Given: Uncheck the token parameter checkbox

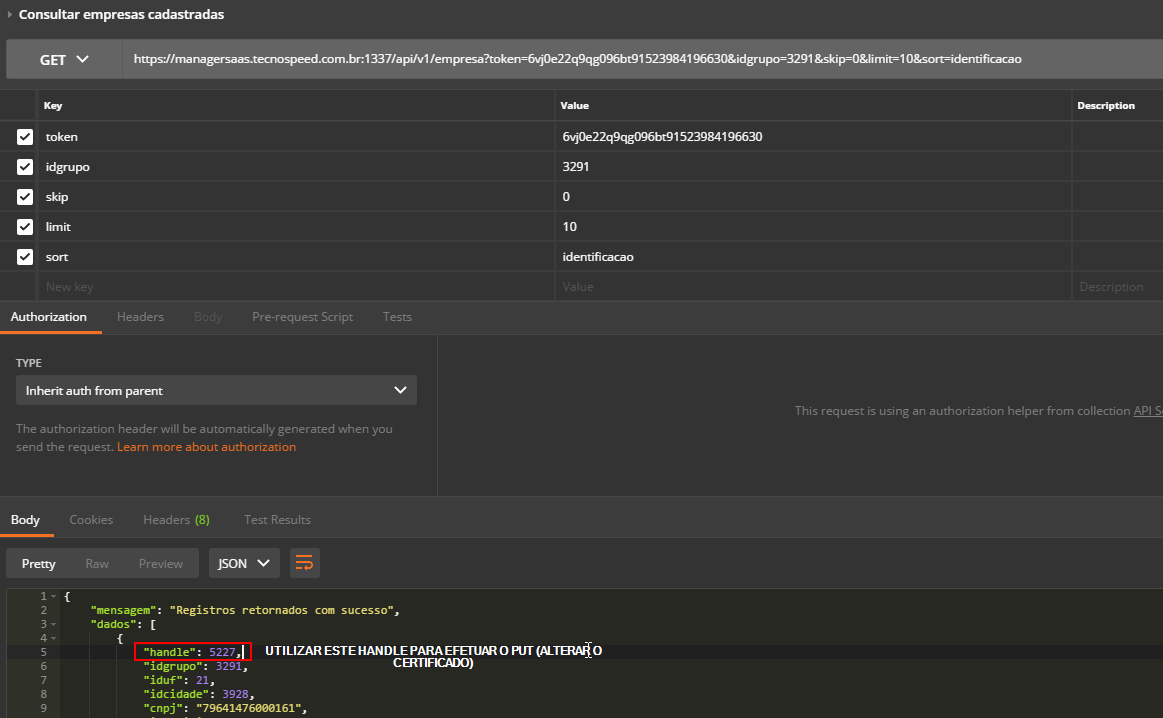Looking at the screenshot, I should pyautogui.click(x=25, y=137).
